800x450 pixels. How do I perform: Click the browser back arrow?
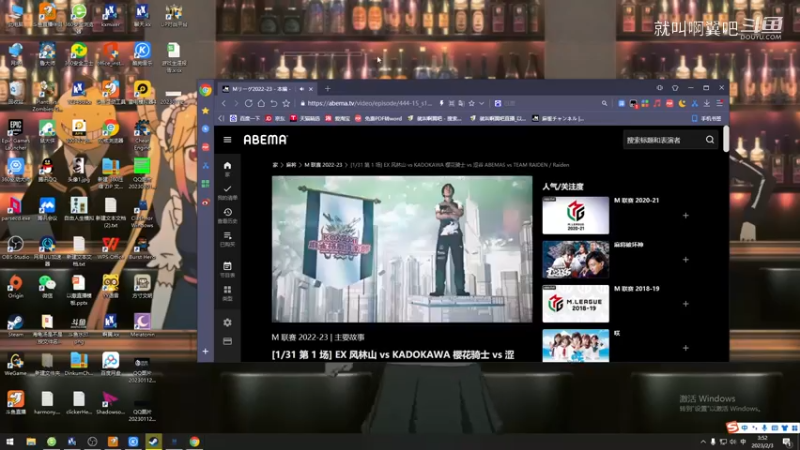(x=223, y=103)
